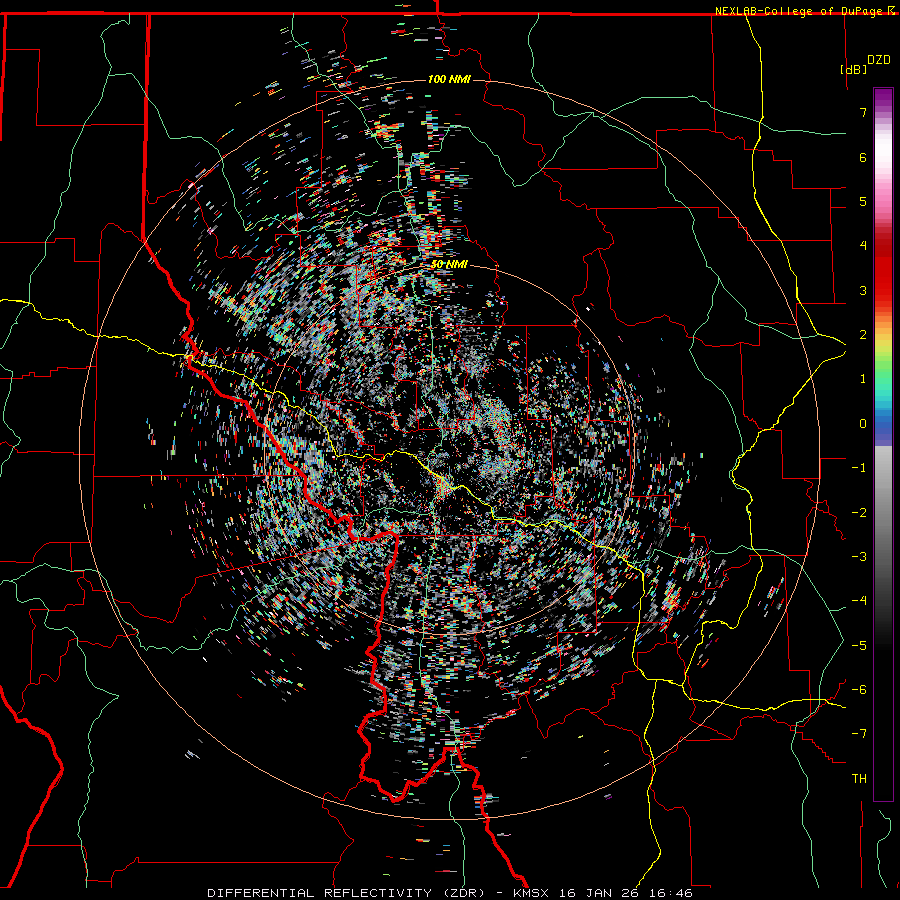Viewport: 900px width, 900px height.
Task: Click the DZD legend title
Action: tap(878, 60)
